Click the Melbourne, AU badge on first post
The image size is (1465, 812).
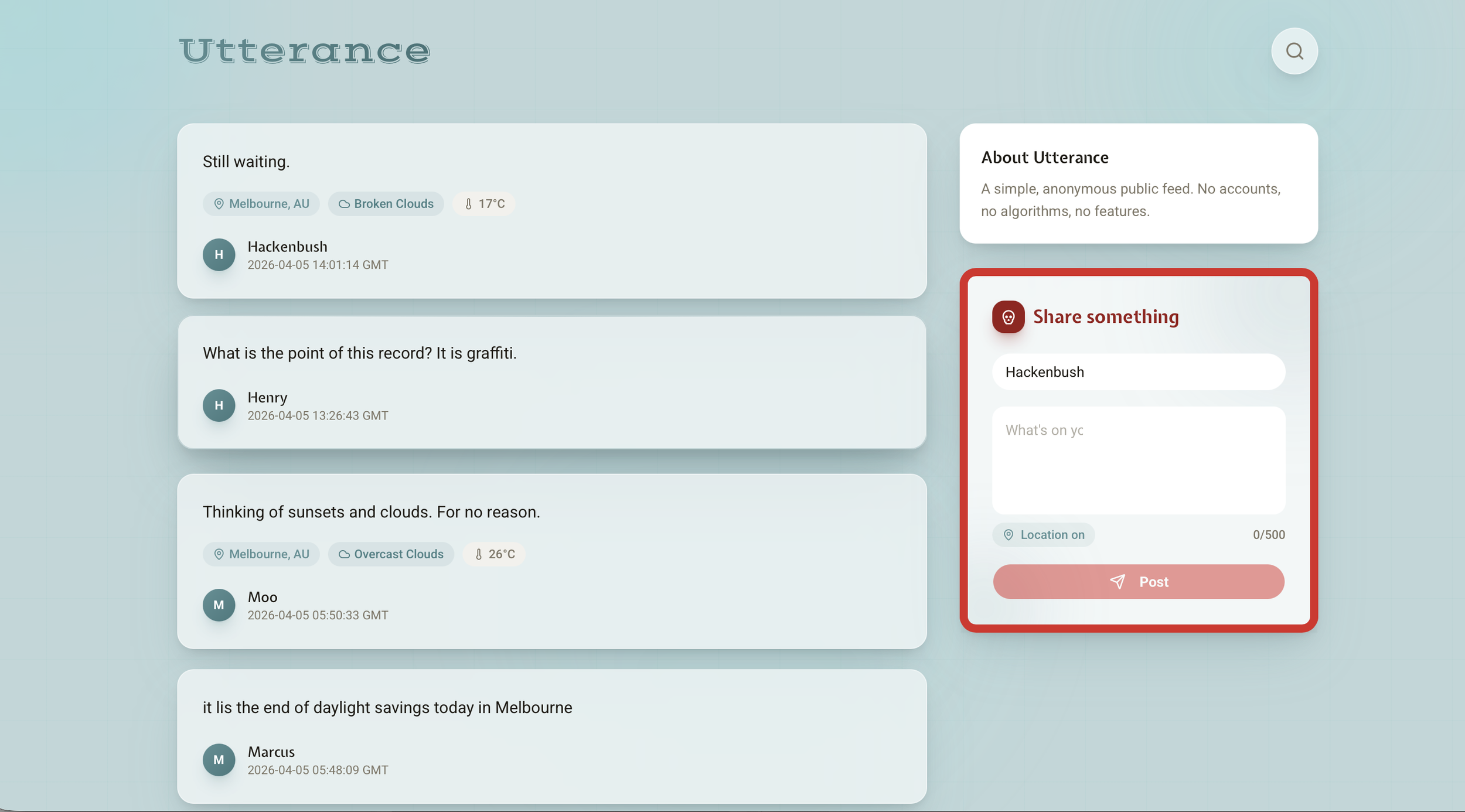tap(261, 203)
